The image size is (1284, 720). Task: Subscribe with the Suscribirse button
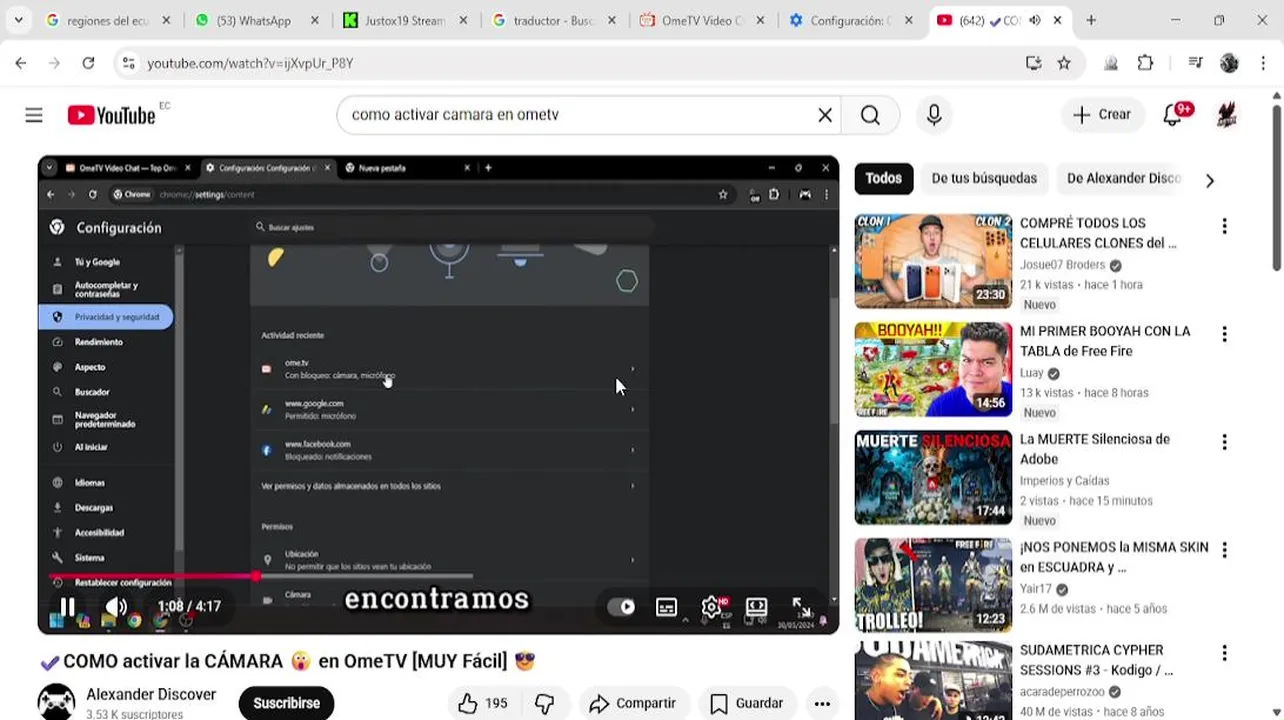286,703
